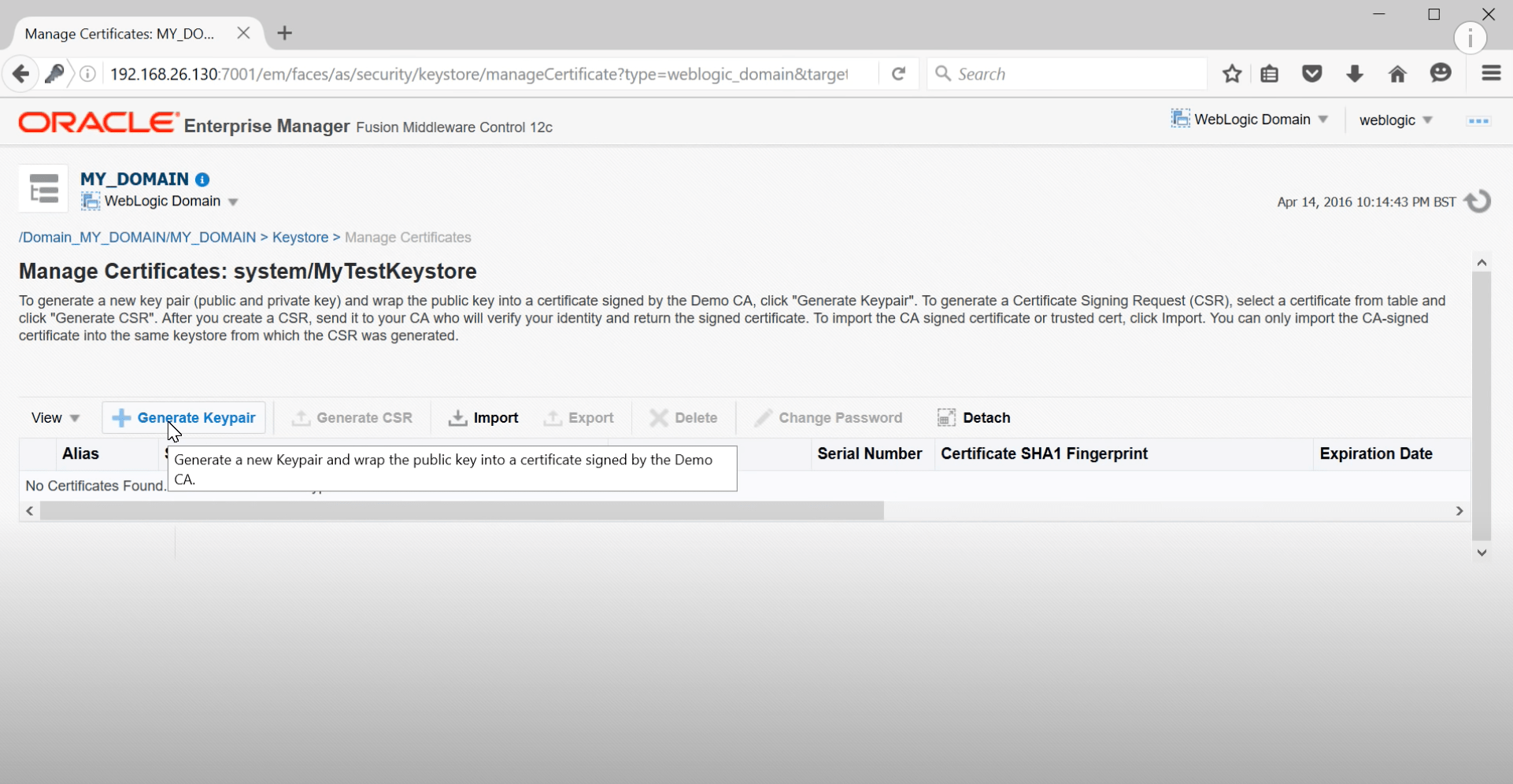Open the Keystore breadcrumb link
The image size is (1513, 784).
302,237
